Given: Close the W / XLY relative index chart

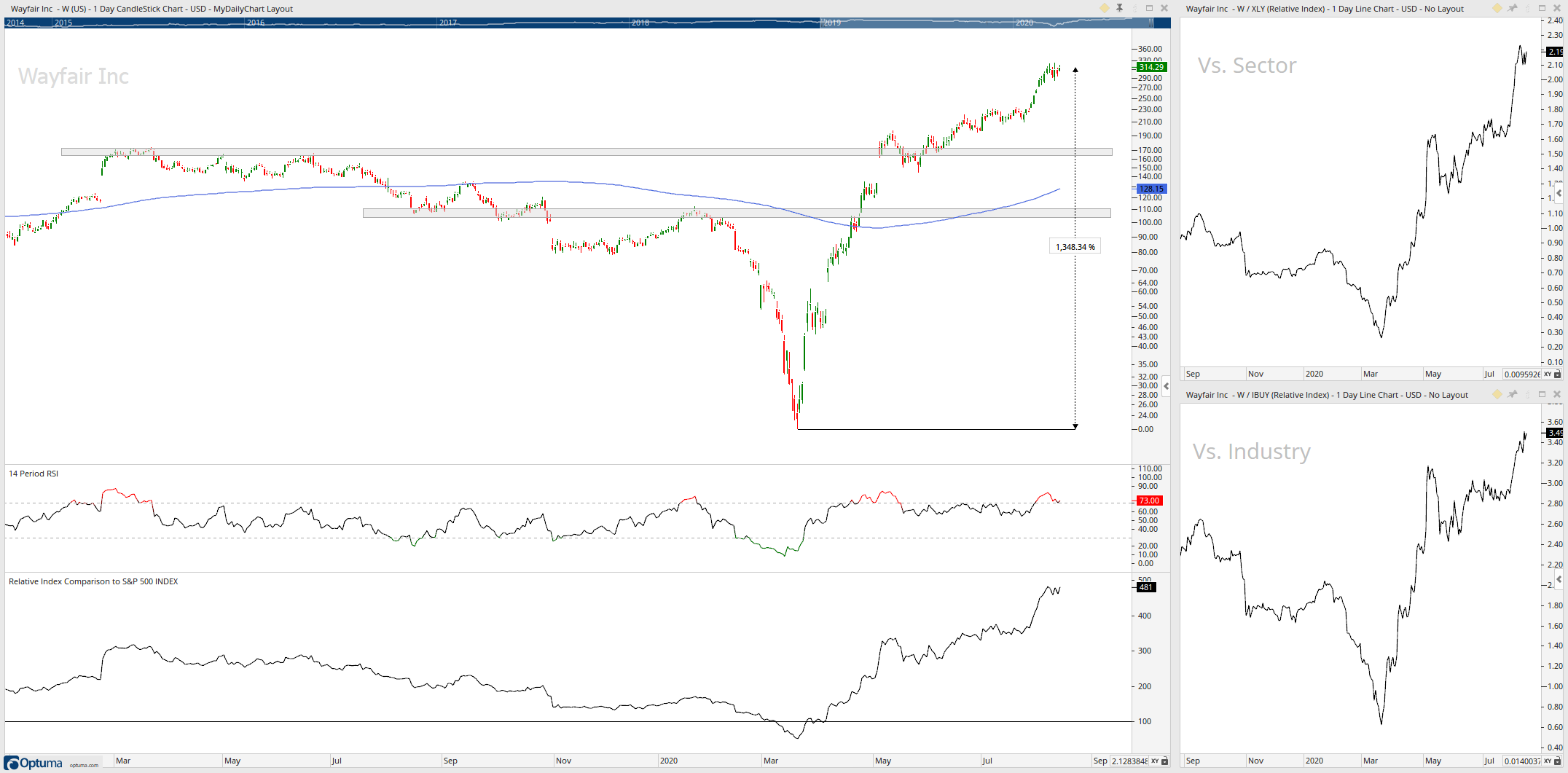Looking at the screenshot, I should pos(1557,8).
